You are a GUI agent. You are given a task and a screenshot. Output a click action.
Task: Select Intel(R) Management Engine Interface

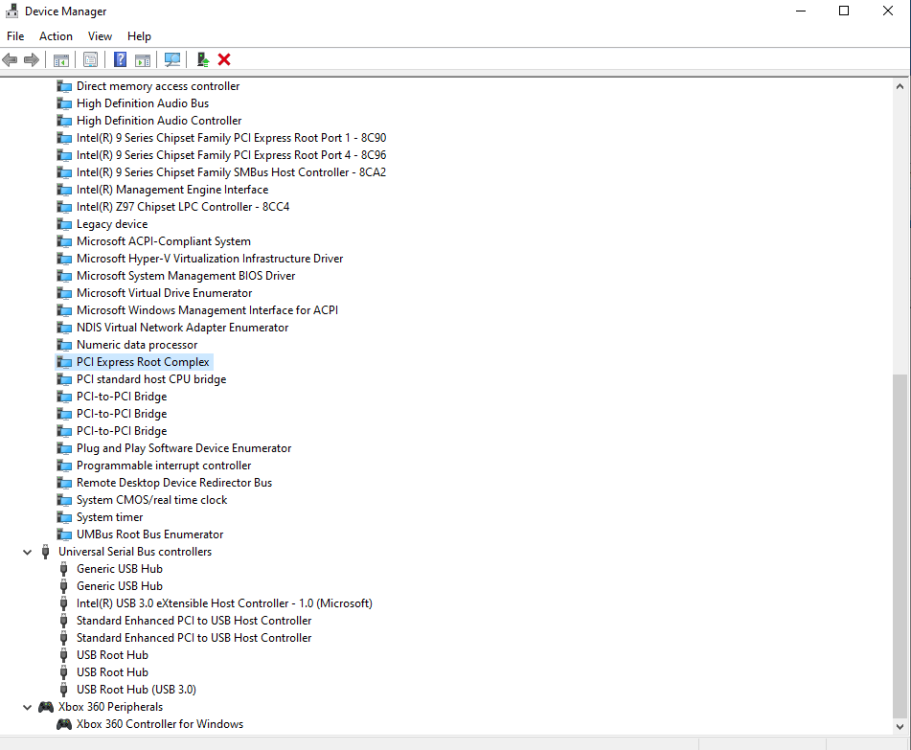(x=173, y=189)
